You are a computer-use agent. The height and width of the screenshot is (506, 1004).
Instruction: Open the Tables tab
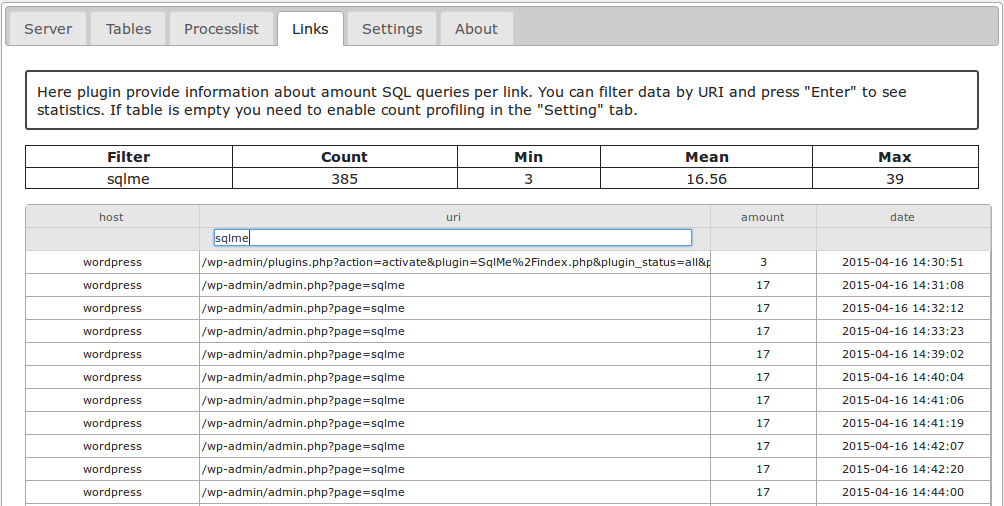129,29
